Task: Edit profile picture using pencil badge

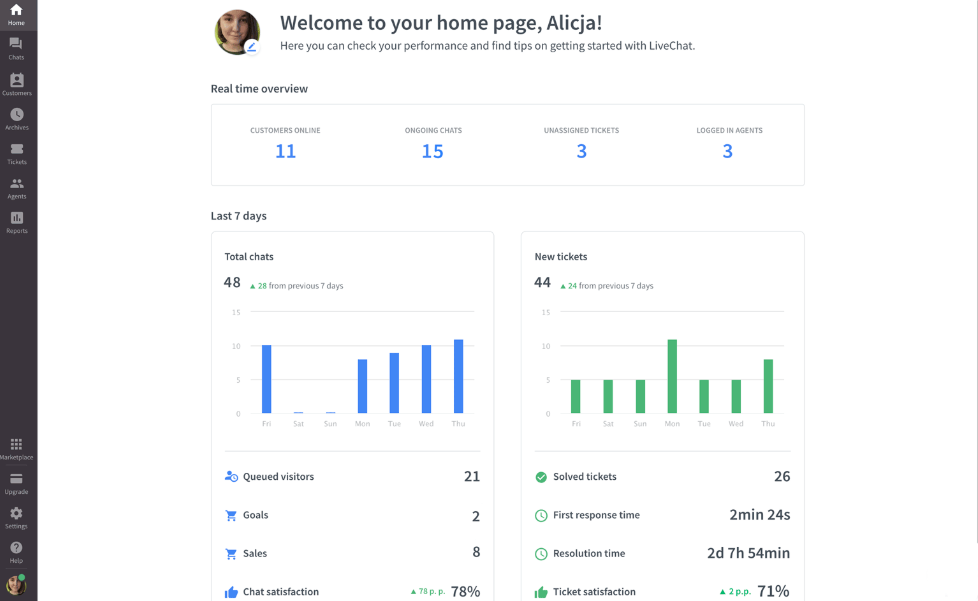Action: click(251, 46)
